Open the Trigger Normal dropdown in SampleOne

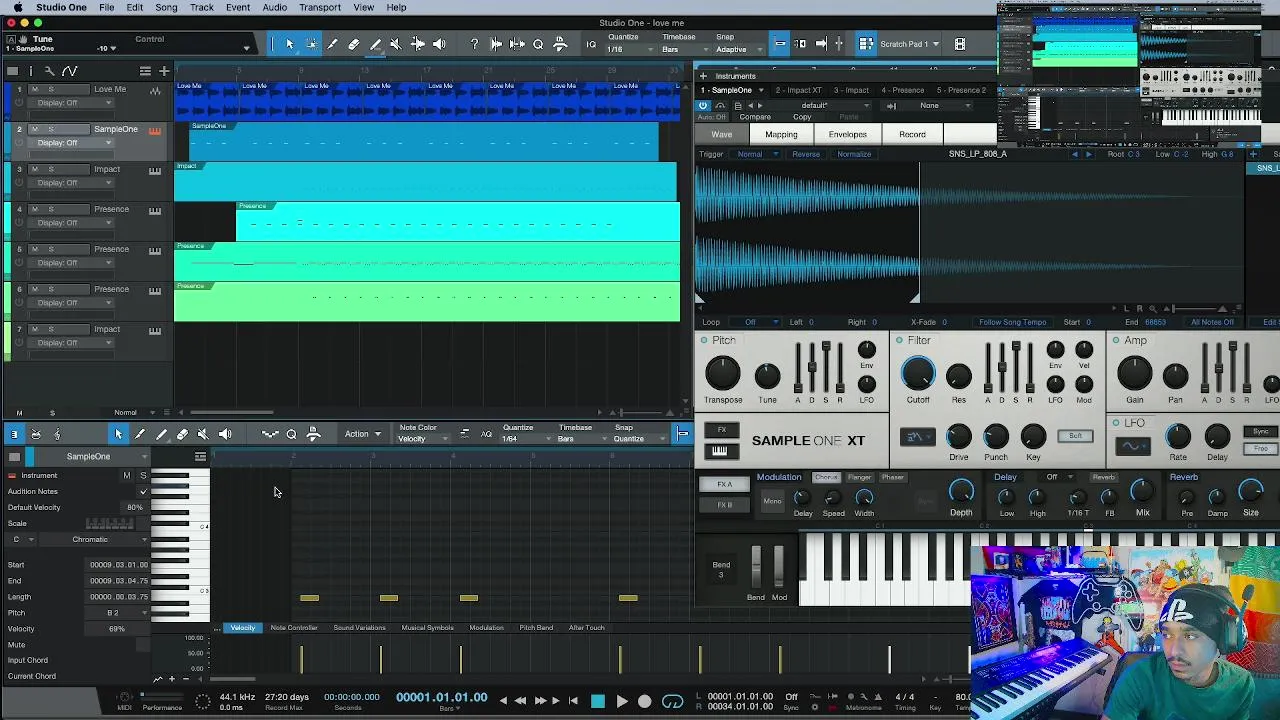(755, 155)
